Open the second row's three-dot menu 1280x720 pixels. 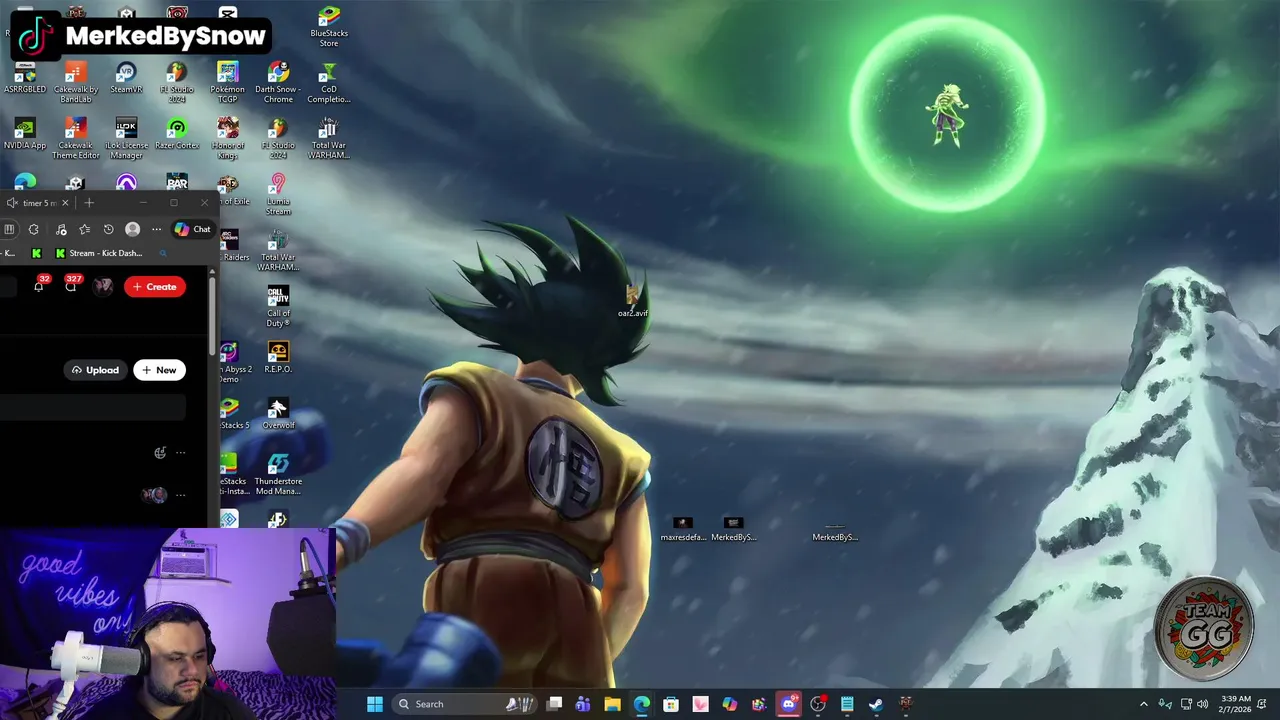pyautogui.click(x=180, y=495)
